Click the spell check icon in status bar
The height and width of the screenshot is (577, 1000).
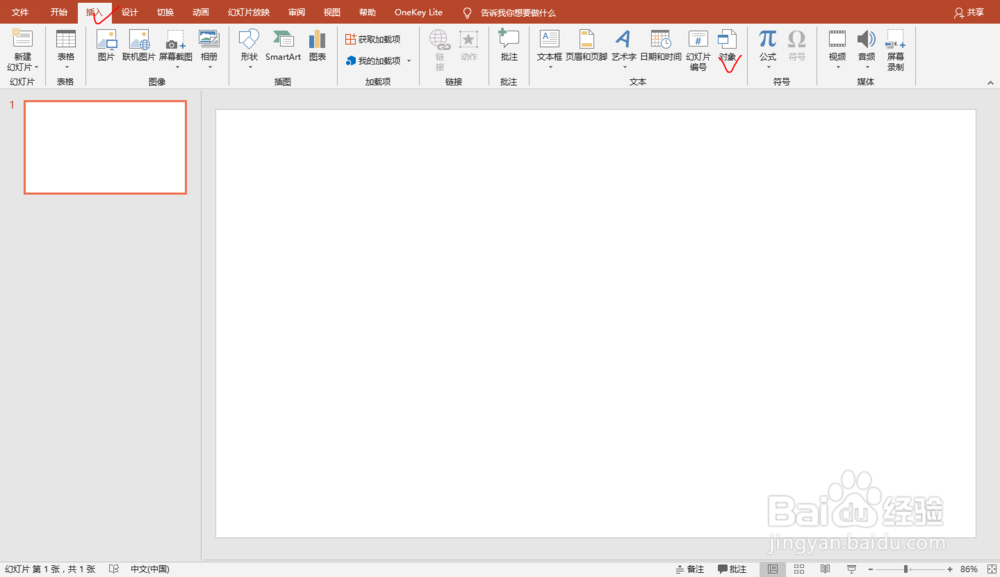point(114,569)
